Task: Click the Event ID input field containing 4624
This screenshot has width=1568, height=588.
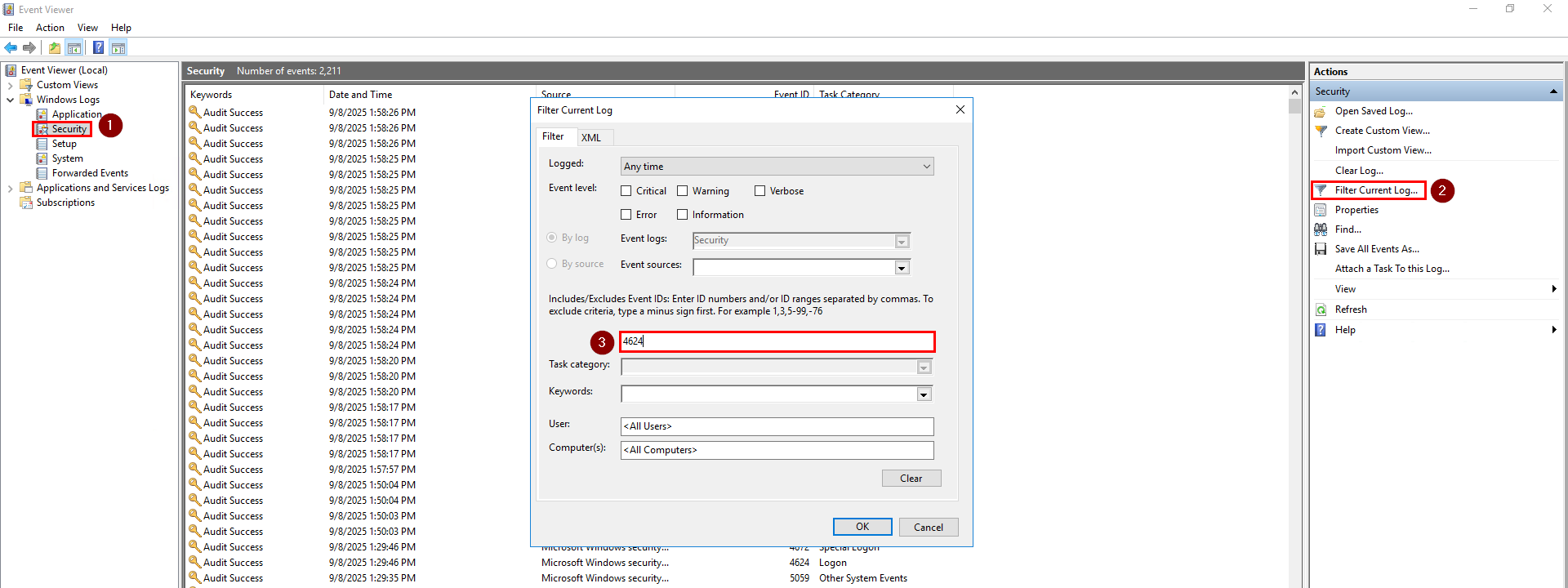Action: (x=777, y=341)
